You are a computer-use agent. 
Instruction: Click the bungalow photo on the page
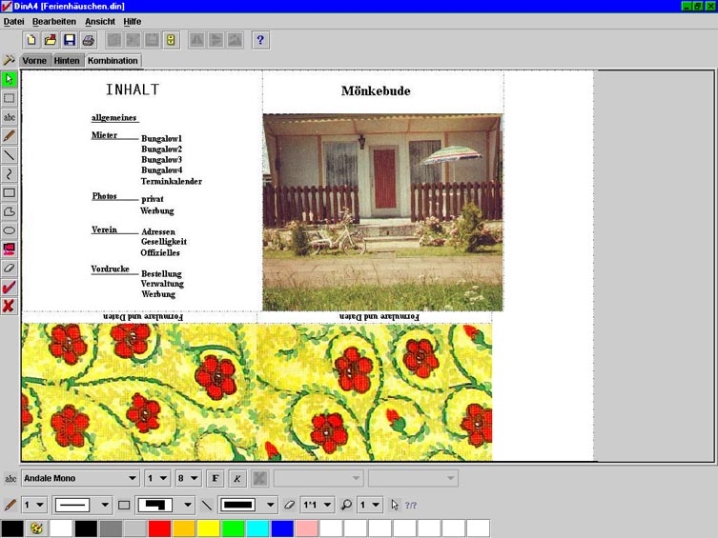382,210
